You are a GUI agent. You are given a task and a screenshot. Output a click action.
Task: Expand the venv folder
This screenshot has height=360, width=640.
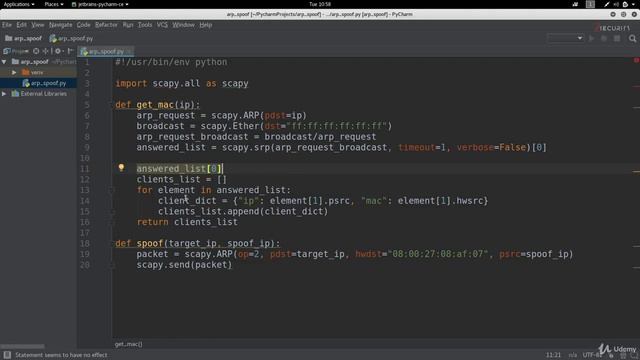(x=14, y=72)
